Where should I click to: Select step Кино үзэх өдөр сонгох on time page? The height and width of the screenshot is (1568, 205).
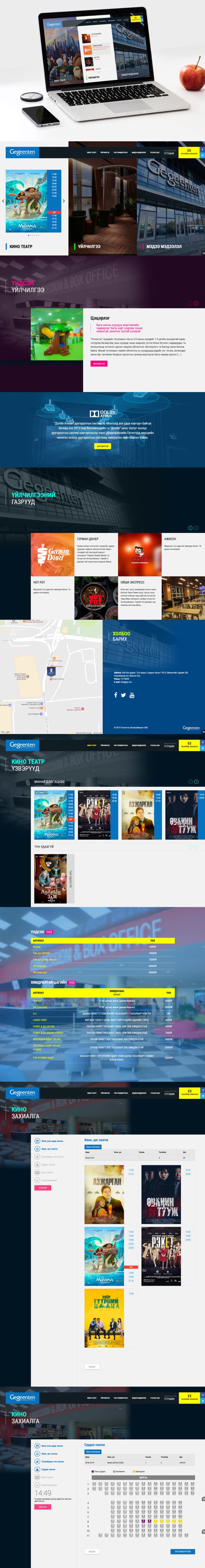[x=49, y=1141]
